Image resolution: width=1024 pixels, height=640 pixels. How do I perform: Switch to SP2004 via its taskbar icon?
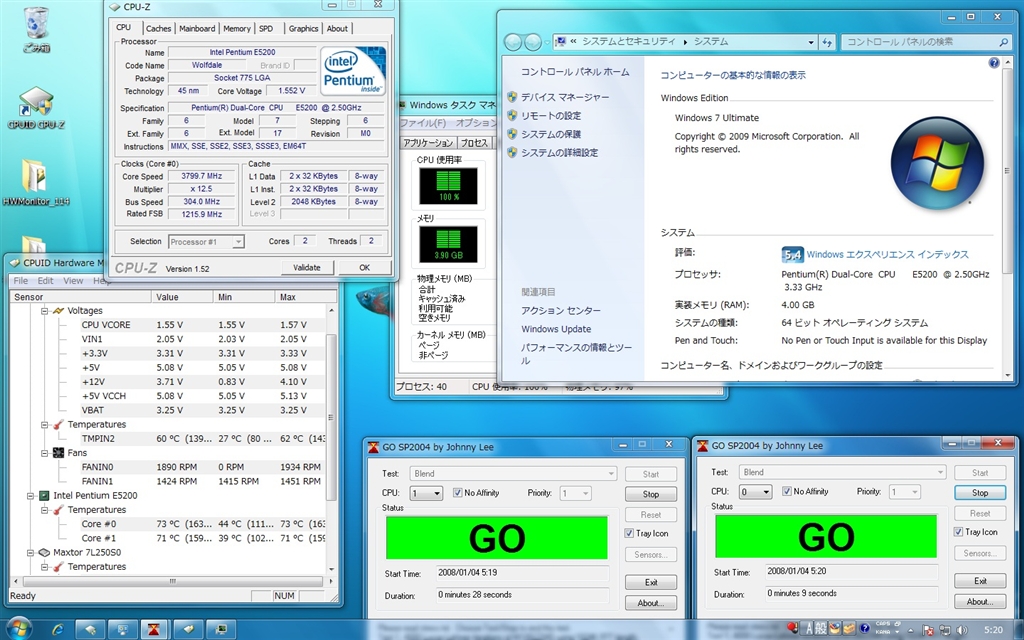(x=155, y=628)
